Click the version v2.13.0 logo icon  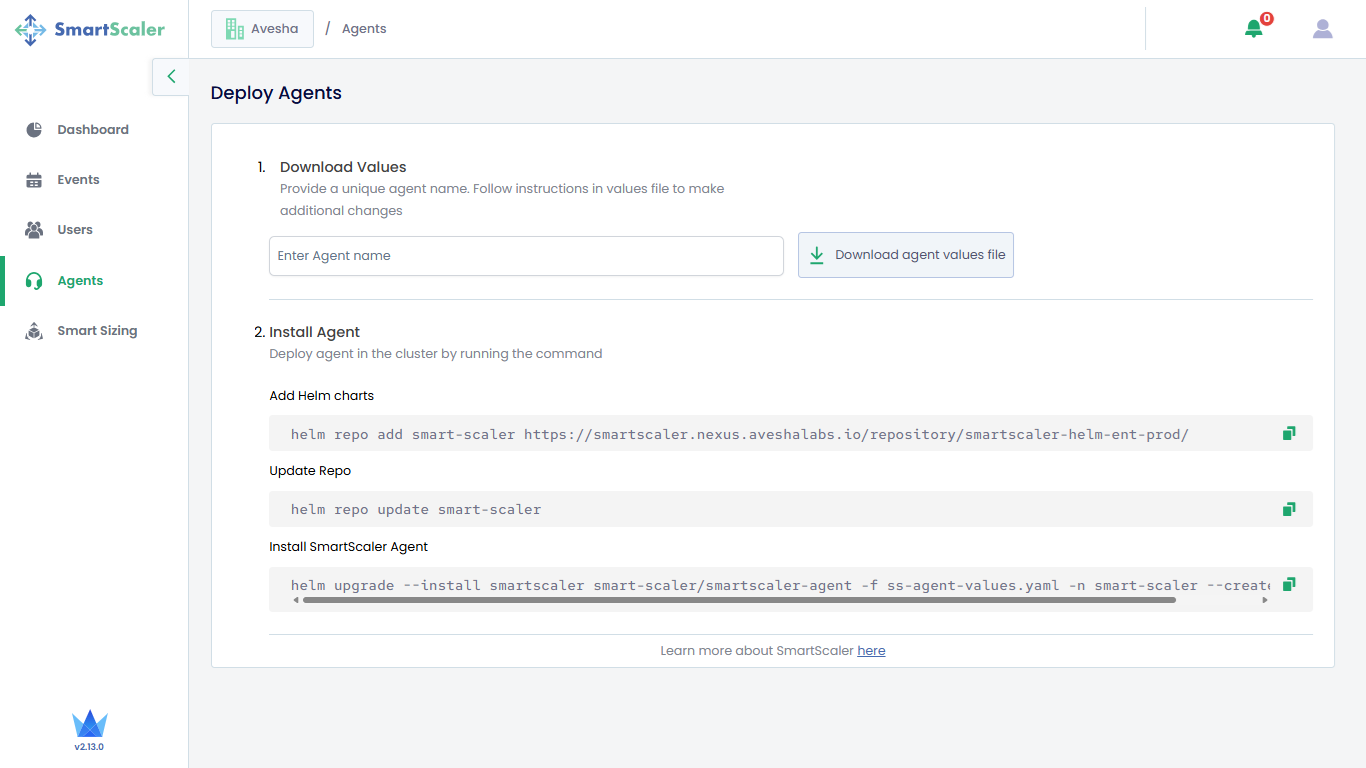tap(89, 724)
